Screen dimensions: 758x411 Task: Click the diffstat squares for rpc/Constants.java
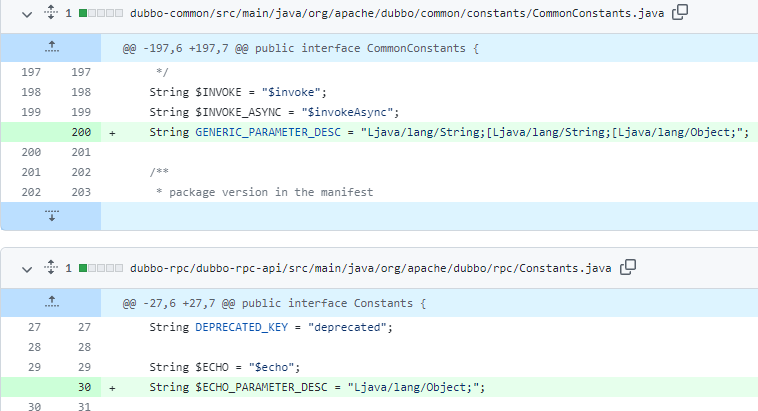101,268
